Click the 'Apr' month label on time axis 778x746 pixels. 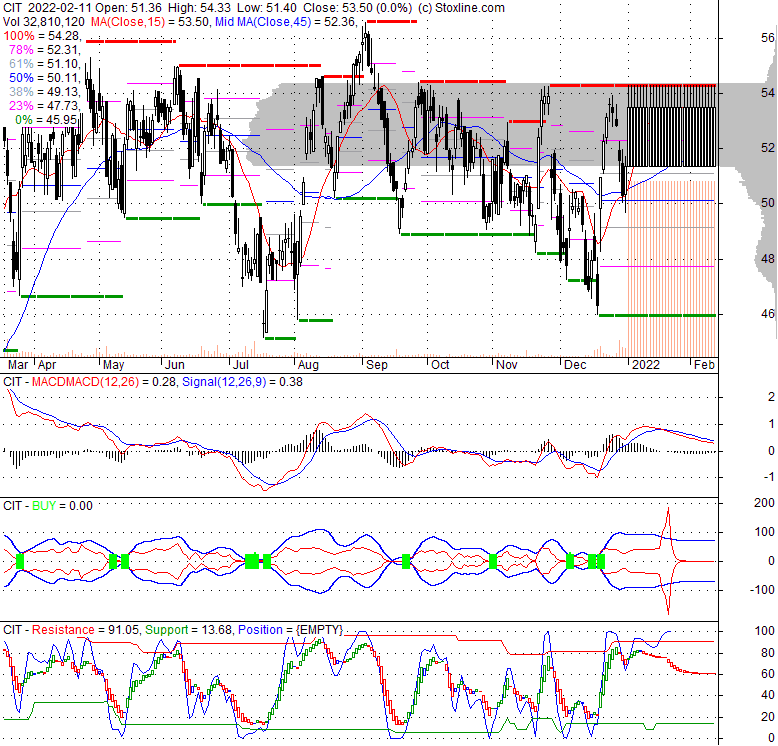point(47,365)
